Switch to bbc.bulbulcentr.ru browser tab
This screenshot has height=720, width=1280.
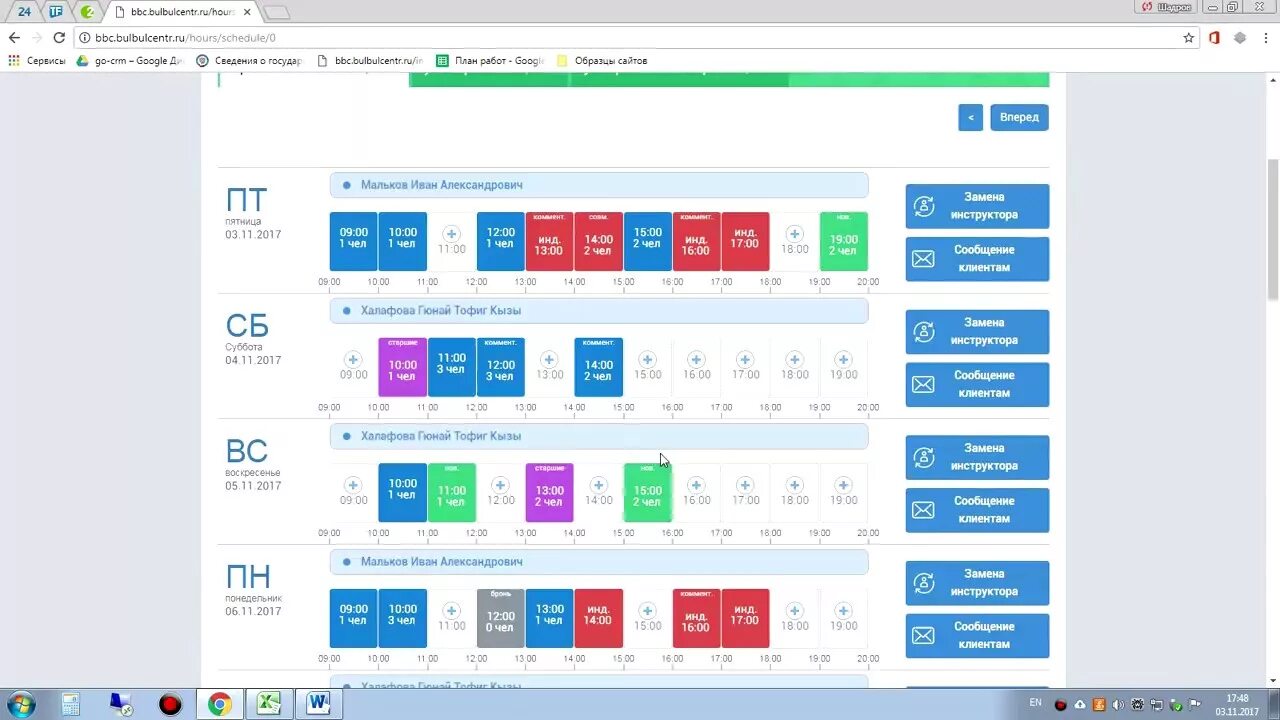point(180,12)
